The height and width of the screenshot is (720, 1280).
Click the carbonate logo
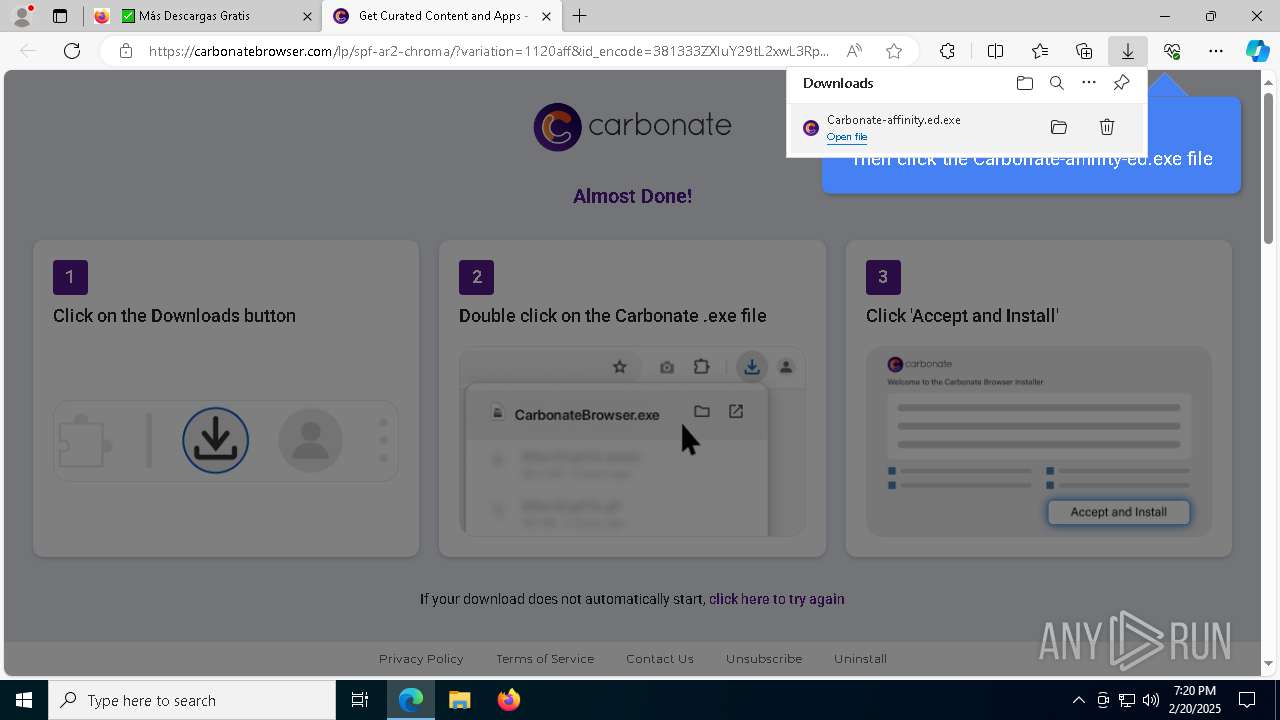point(632,127)
